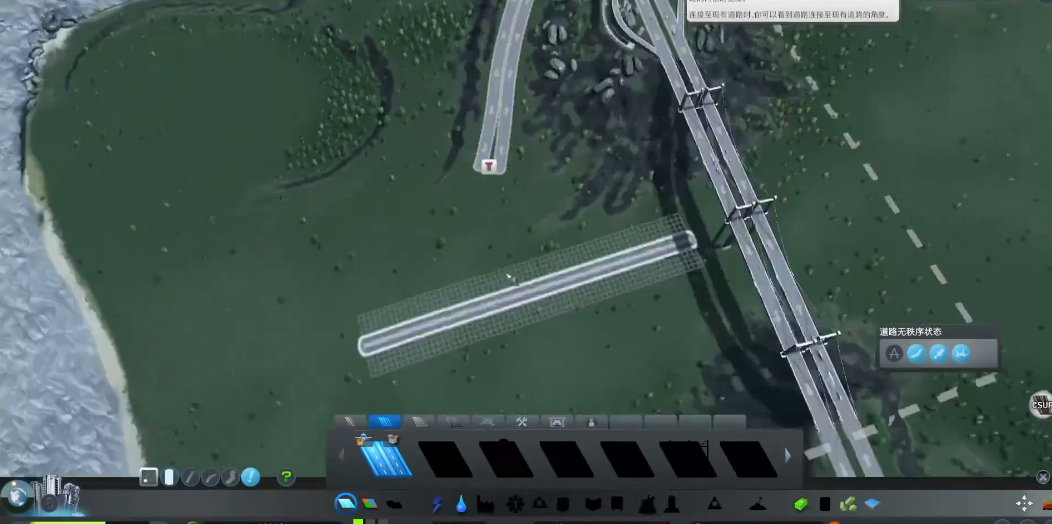
Task: Toggle the elevation step white bar button
Action: [x=169, y=477]
